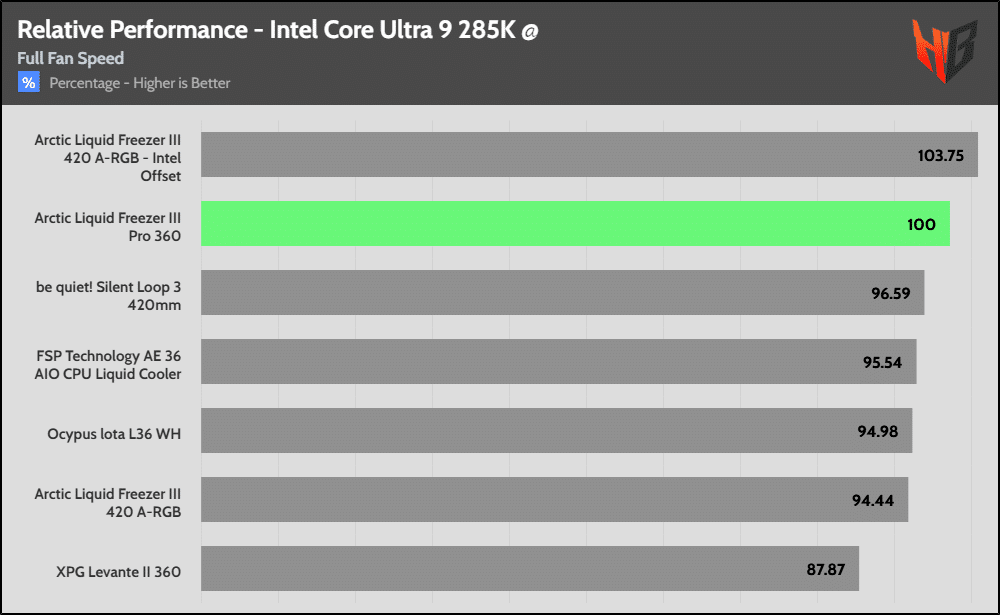
Task: Click the 'Percentage - Higher is Better' legend text
Action: click(x=140, y=83)
